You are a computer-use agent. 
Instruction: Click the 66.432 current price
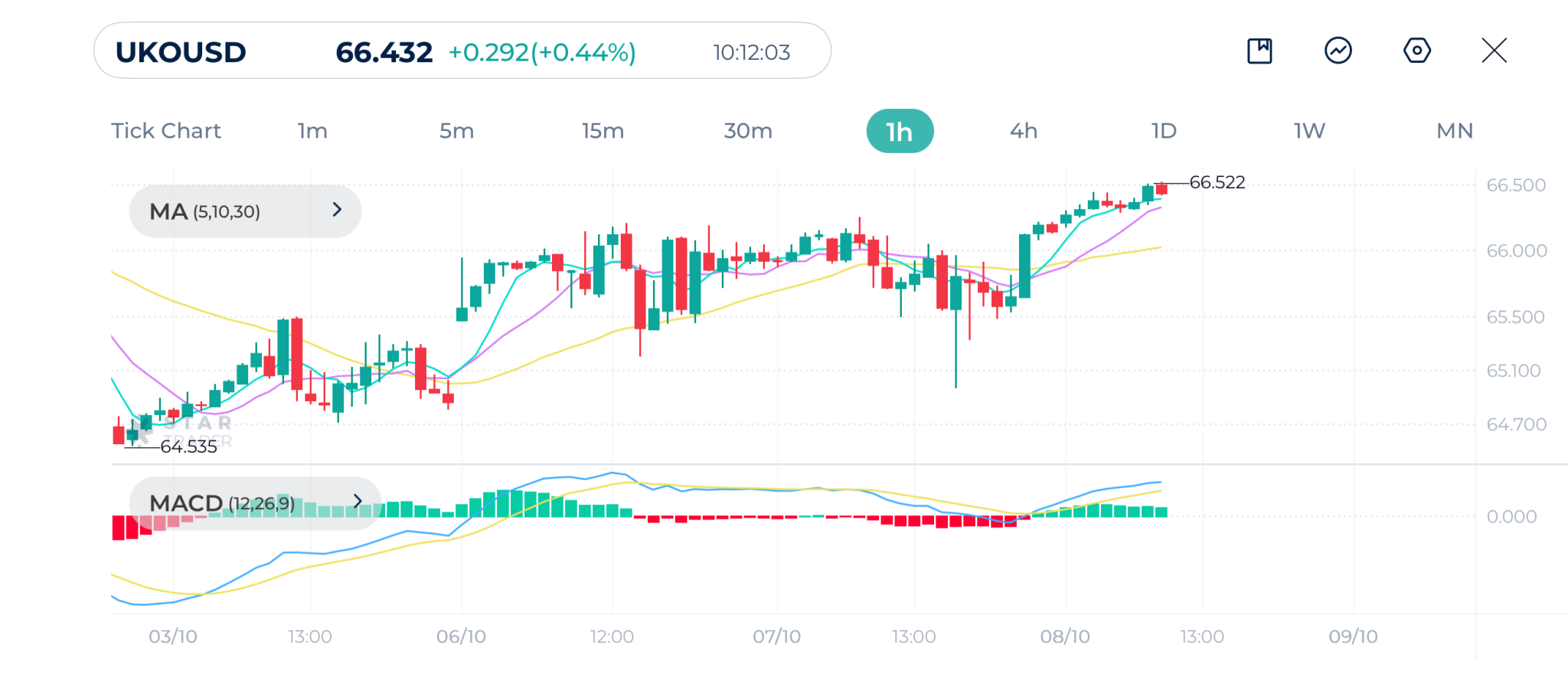[x=384, y=52]
